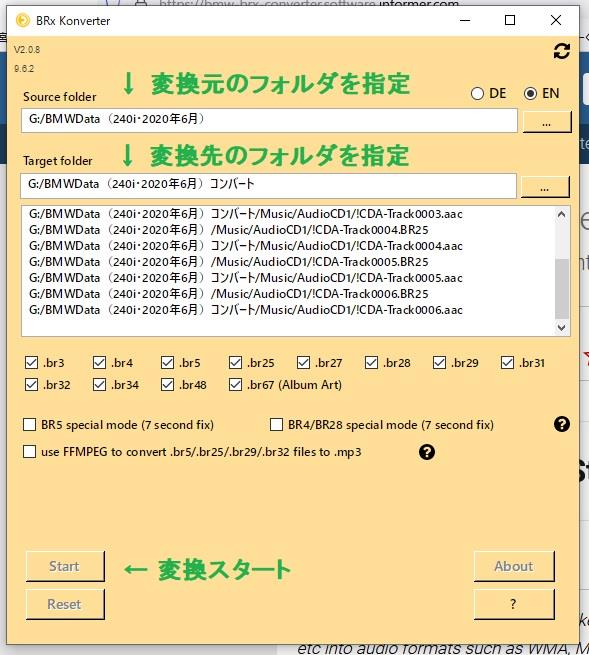Uncheck the .br34 checkbox
Screen dimensions: 589x655
pyautogui.click(x=99, y=384)
